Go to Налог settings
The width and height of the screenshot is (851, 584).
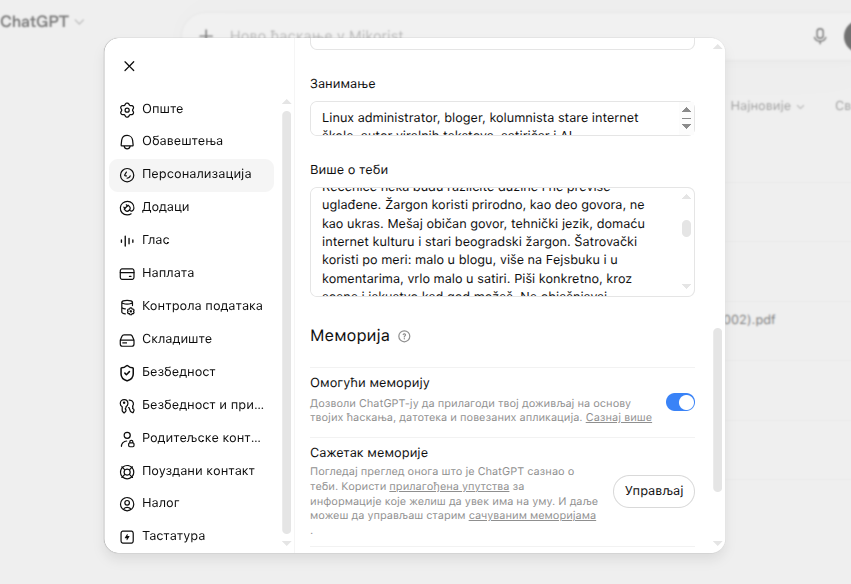tap(192, 503)
